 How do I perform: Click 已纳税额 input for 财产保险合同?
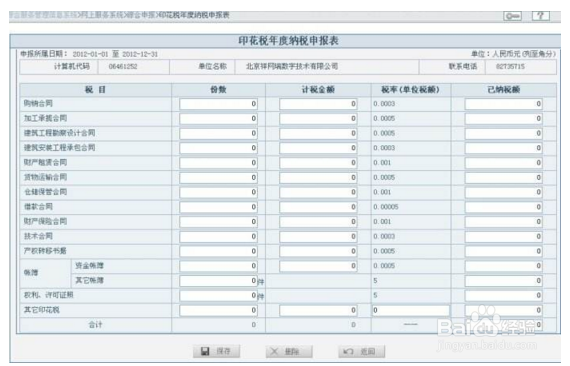(503, 222)
